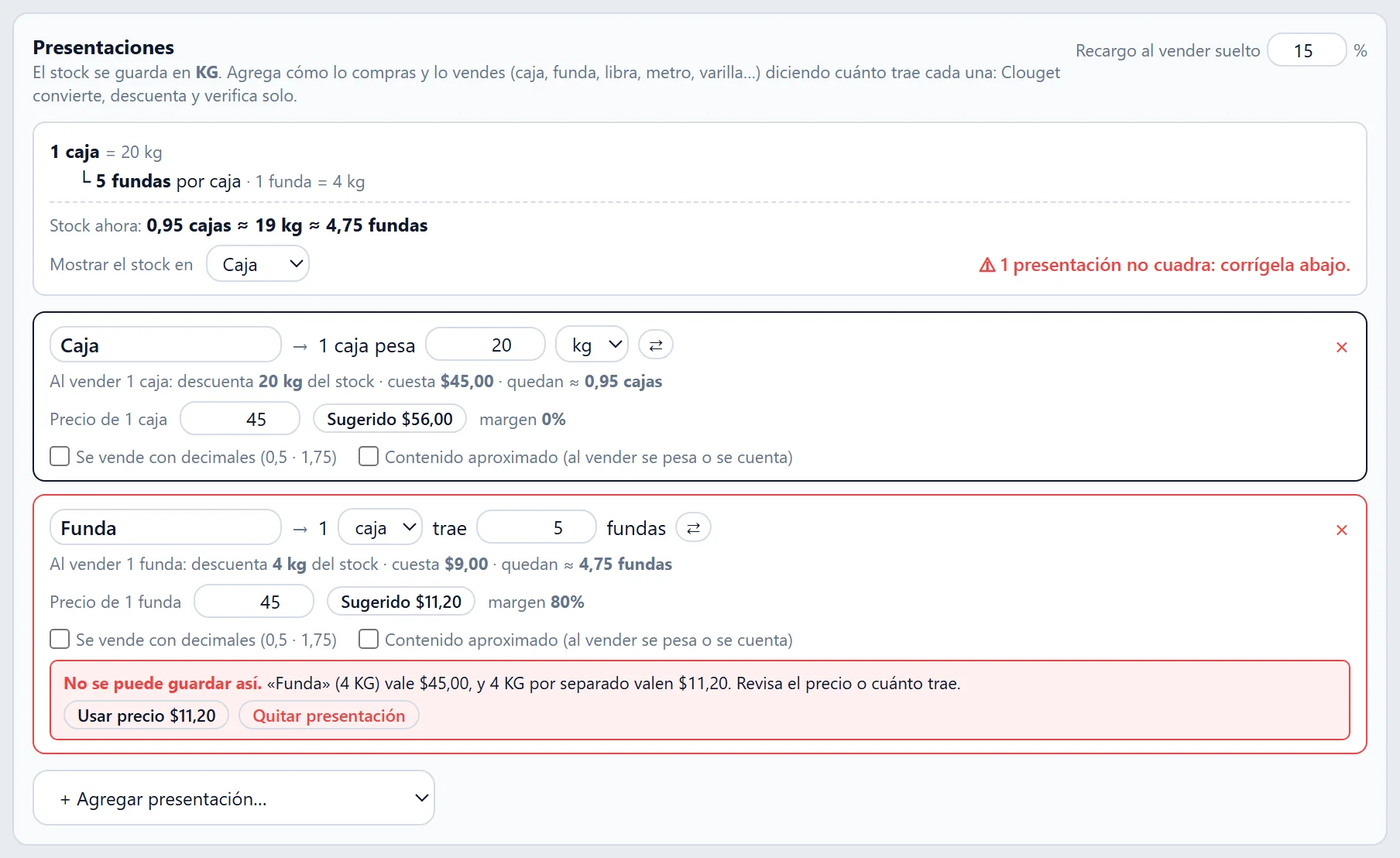Click the Funda presentation name field
This screenshot has width=1400, height=858.
tap(166, 527)
